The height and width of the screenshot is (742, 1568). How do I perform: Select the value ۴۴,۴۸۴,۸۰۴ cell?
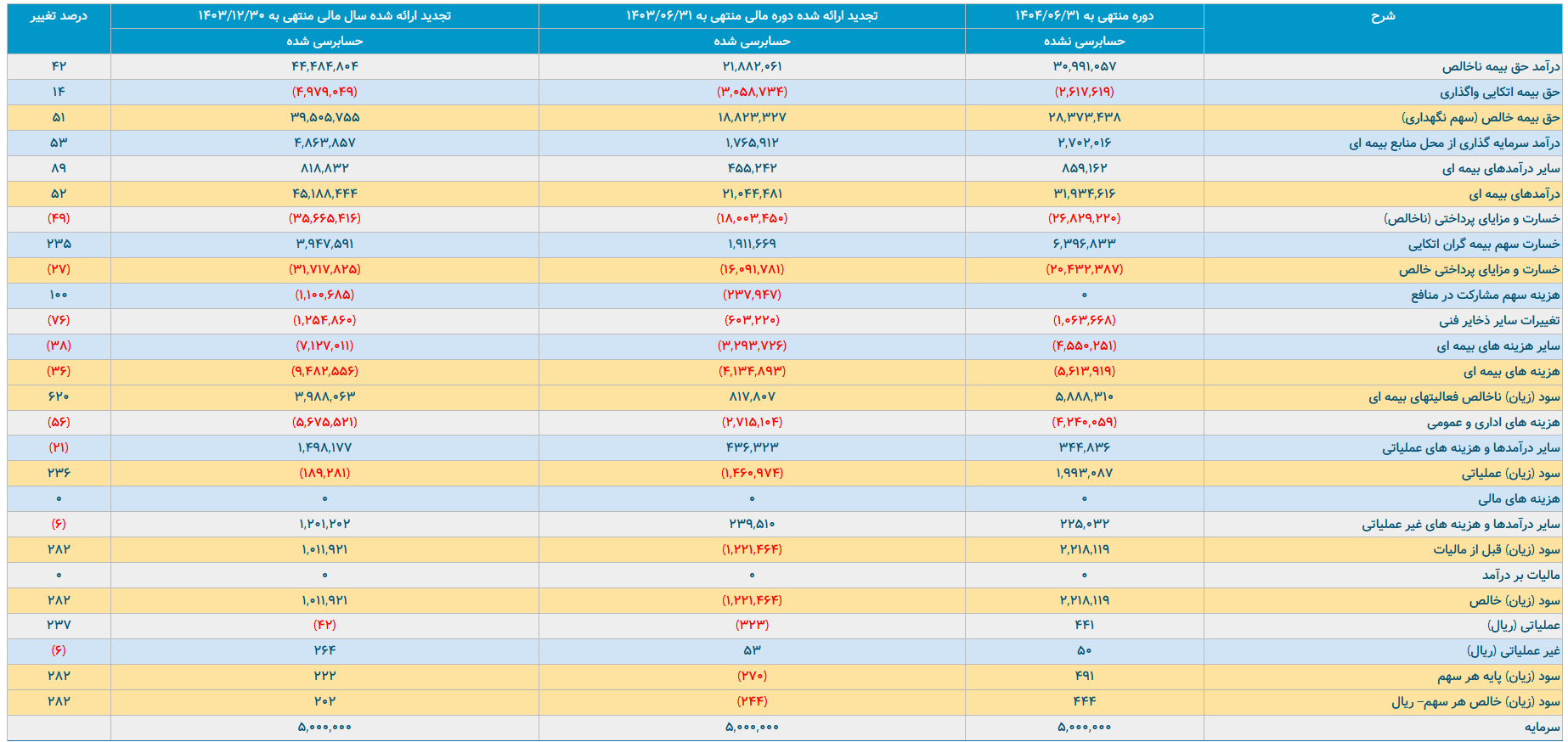point(324,66)
